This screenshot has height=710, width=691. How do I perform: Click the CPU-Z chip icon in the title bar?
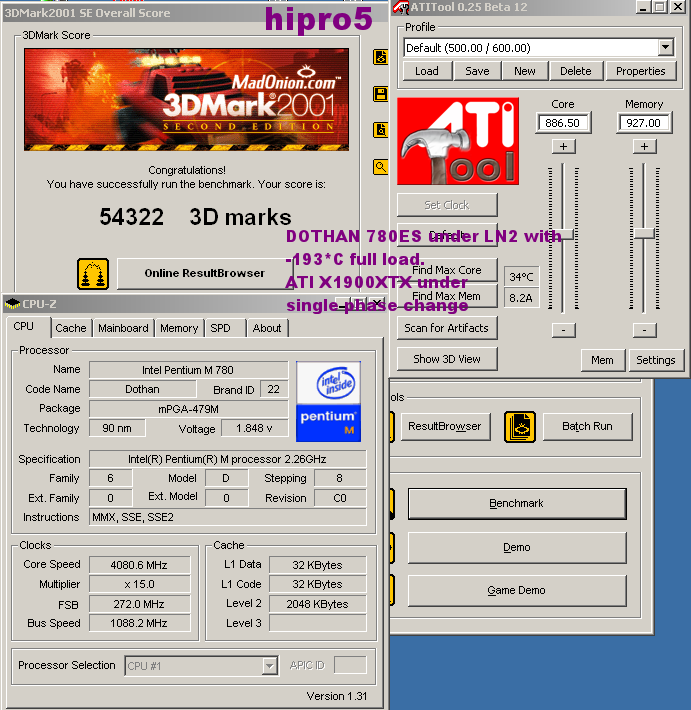[x=12, y=303]
